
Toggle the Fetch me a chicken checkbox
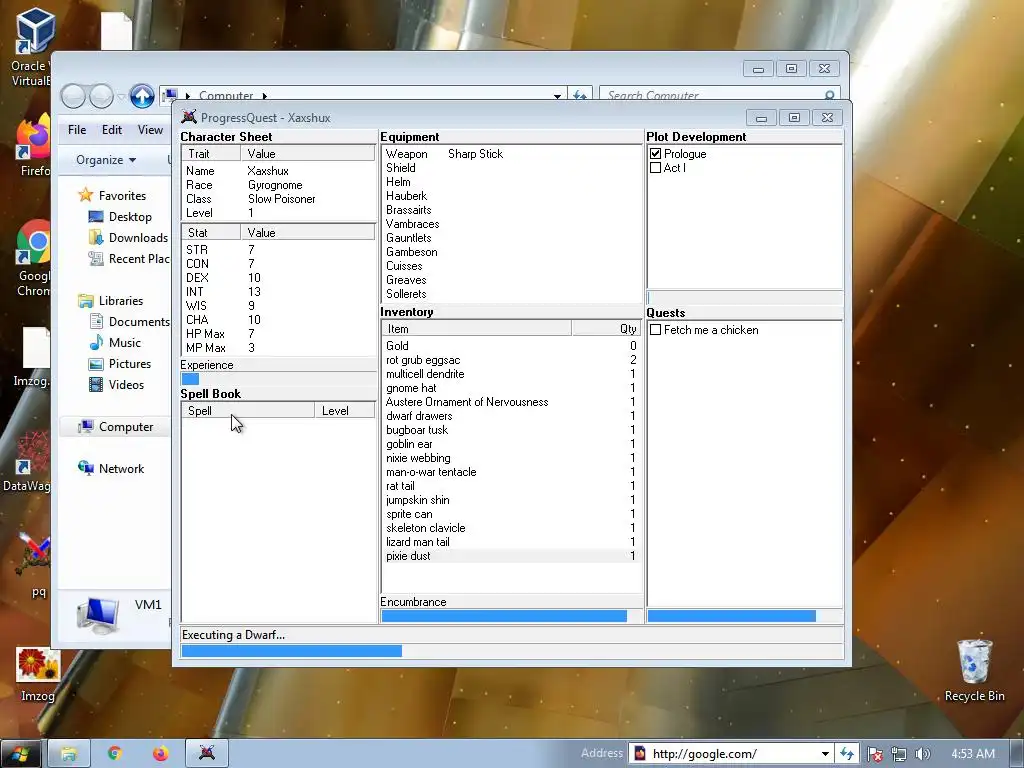coord(656,330)
